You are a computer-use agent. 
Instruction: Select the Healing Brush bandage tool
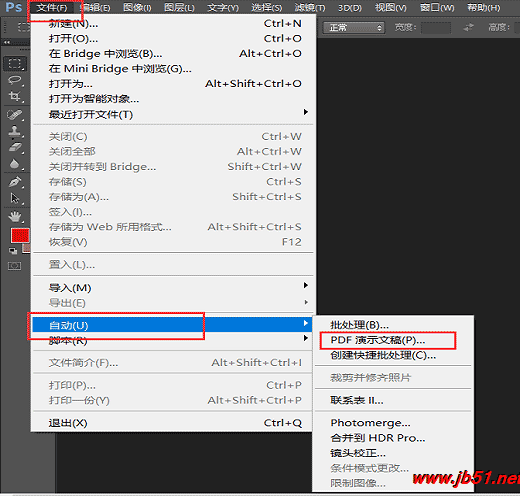[15, 115]
